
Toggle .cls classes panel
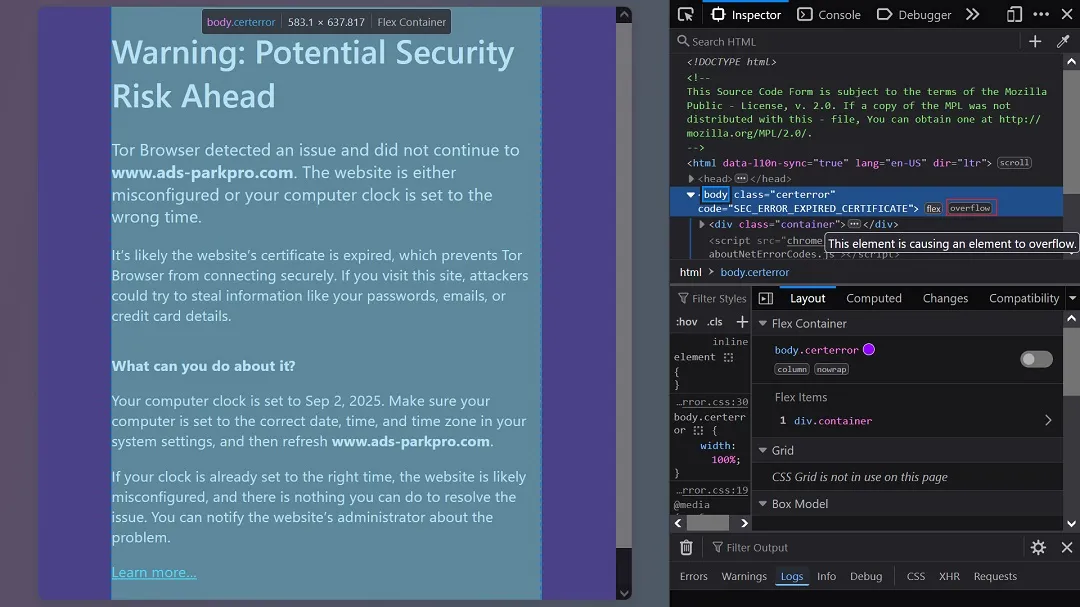click(715, 322)
